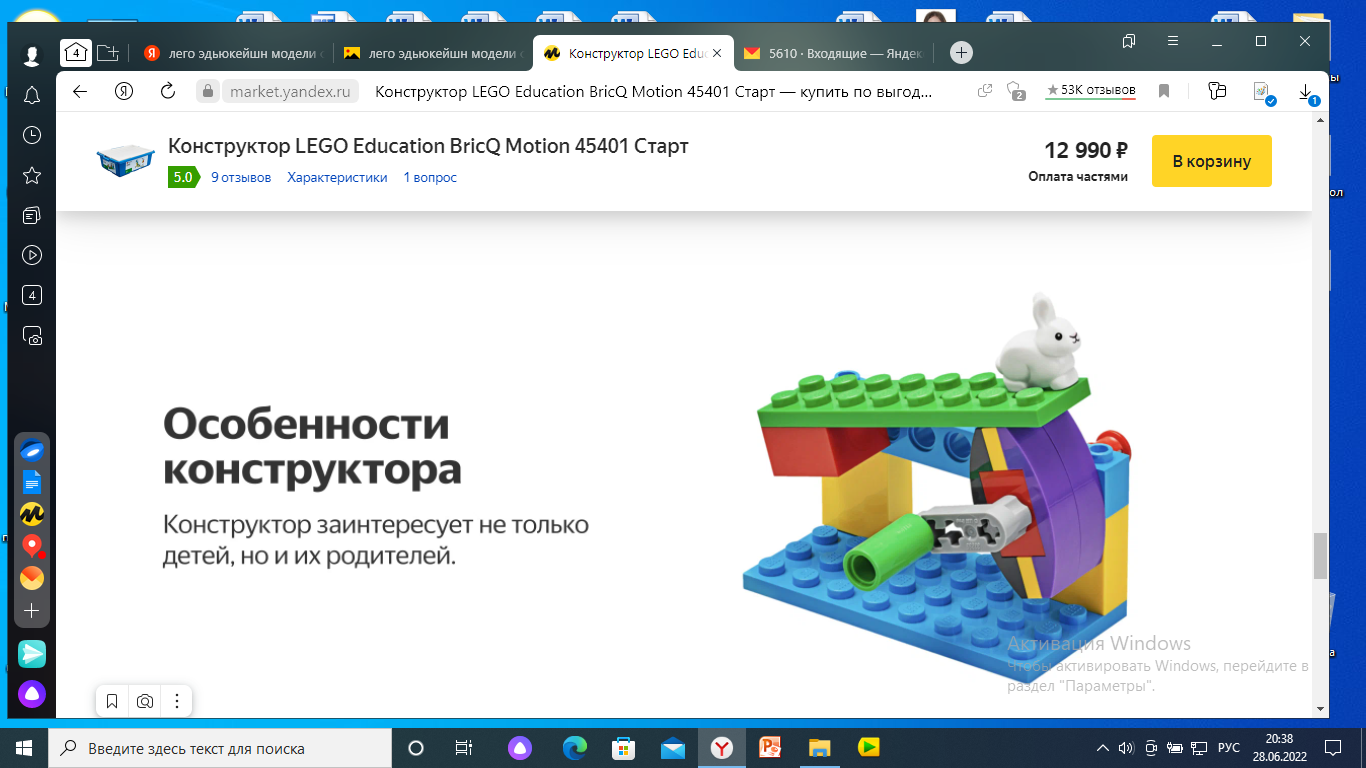Image resolution: width=1366 pixels, height=768 pixels.
Task: Open a new tab with plus button
Action: tap(961, 53)
